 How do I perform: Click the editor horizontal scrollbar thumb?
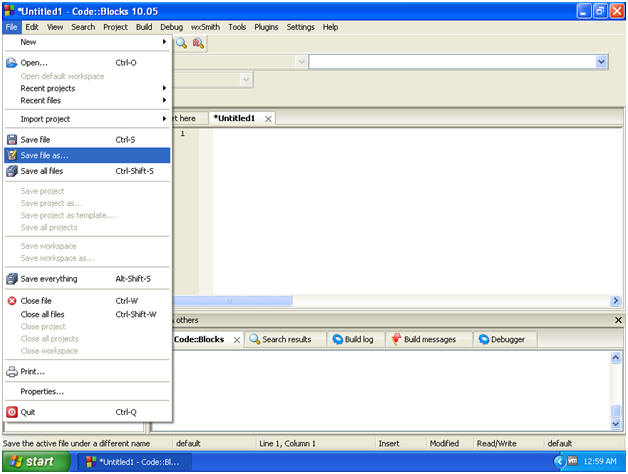click(232, 301)
